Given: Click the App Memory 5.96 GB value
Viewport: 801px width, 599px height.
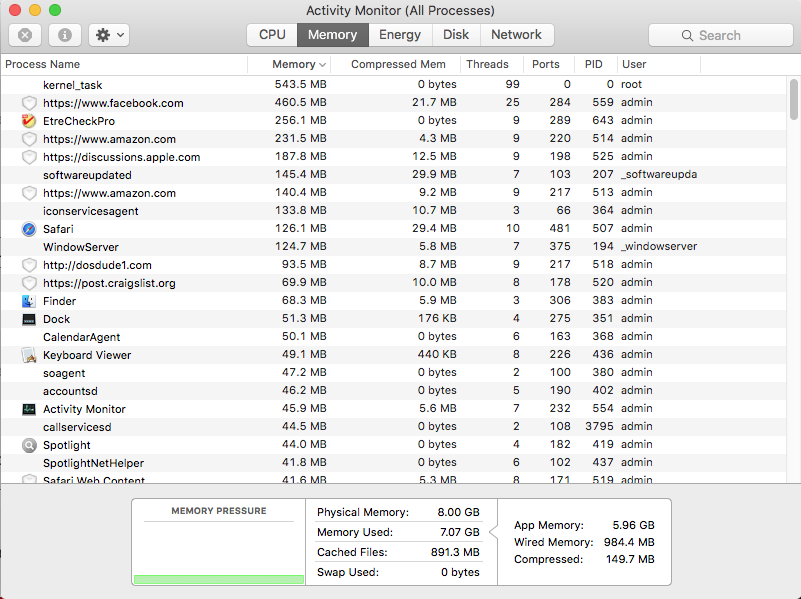Looking at the screenshot, I should tap(633, 525).
